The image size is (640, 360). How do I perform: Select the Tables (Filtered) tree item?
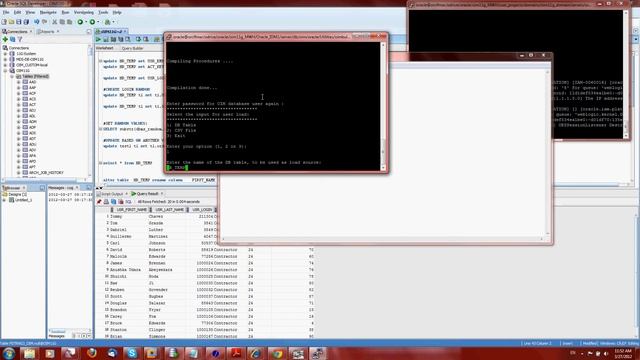pyautogui.click(x=36, y=76)
